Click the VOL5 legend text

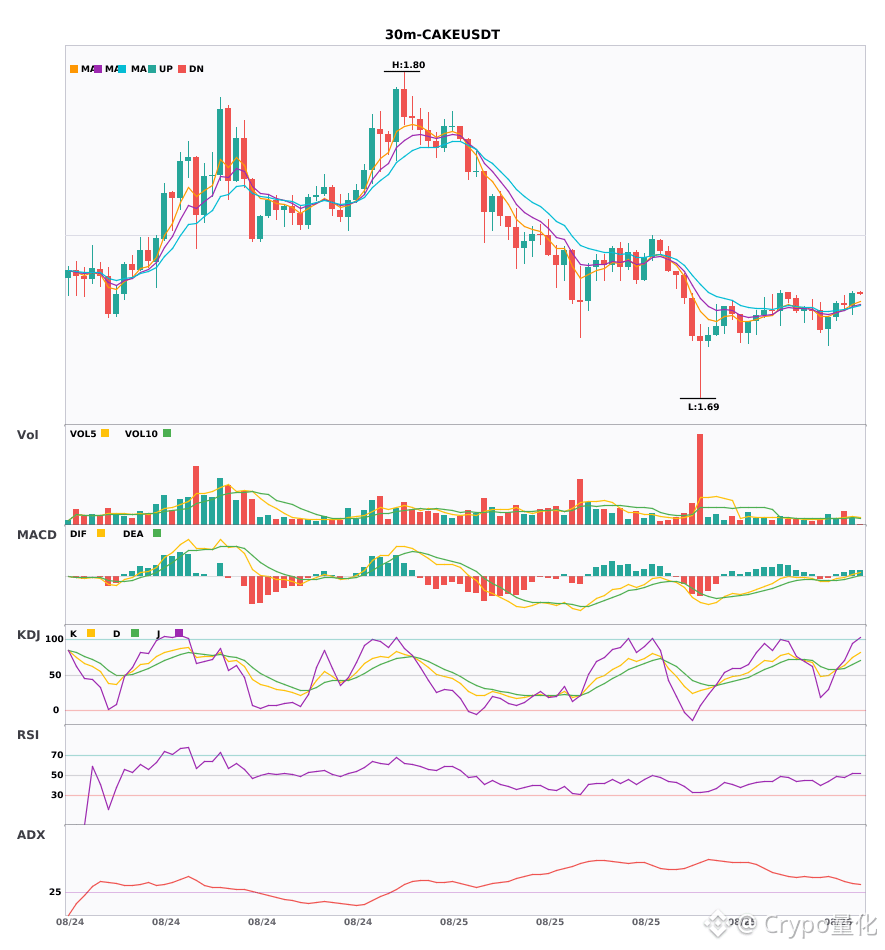click(83, 434)
